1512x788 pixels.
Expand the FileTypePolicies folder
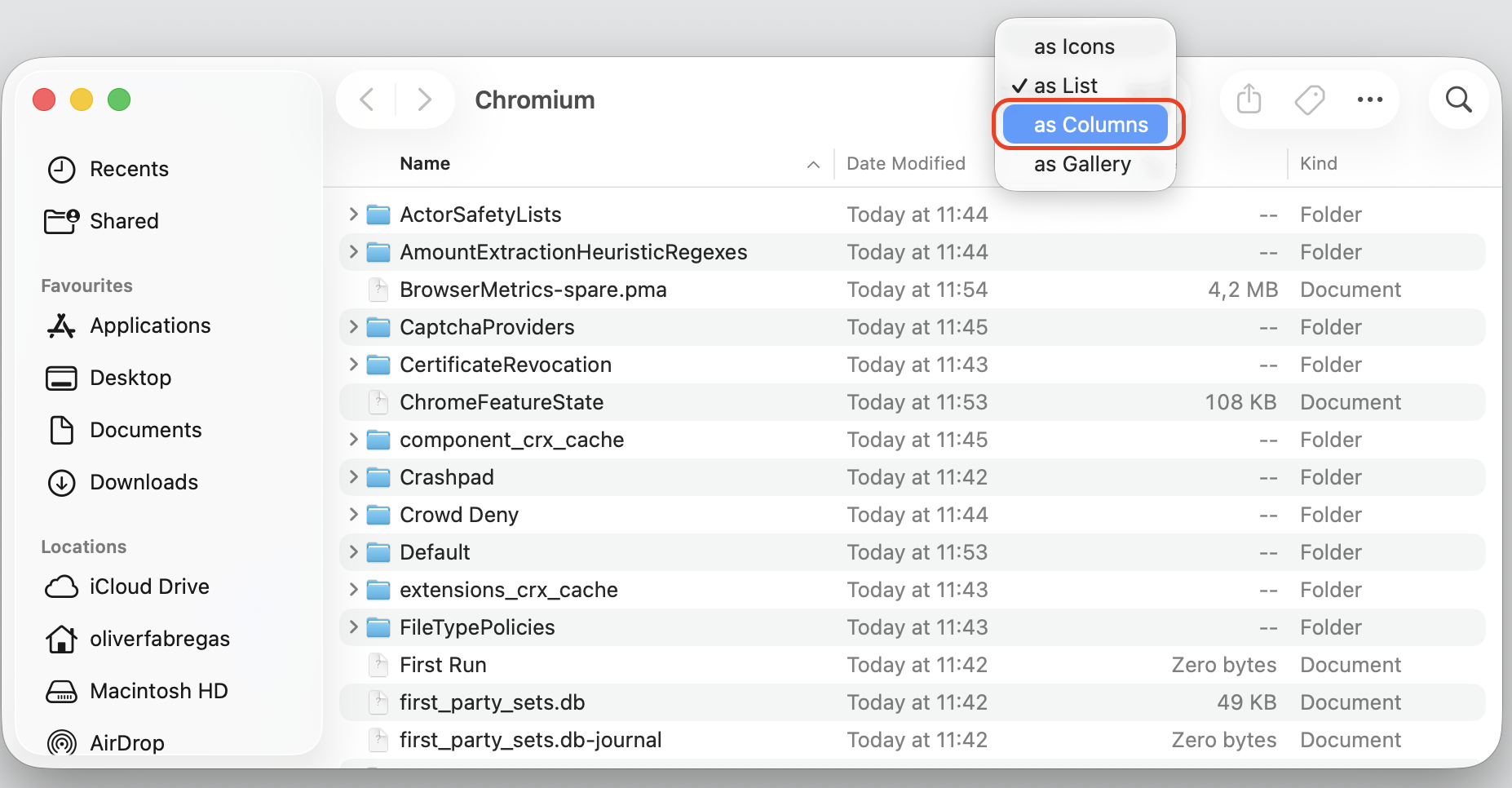[x=353, y=627]
